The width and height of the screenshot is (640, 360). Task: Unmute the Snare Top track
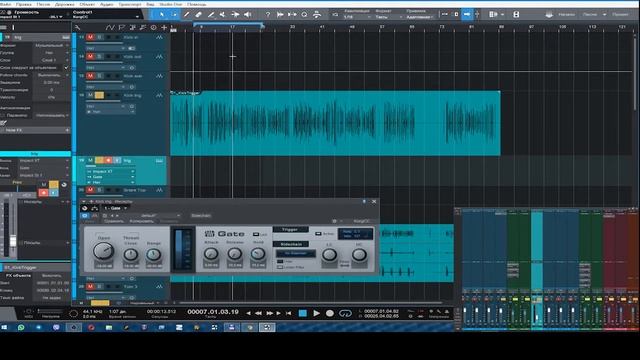coord(90,190)
